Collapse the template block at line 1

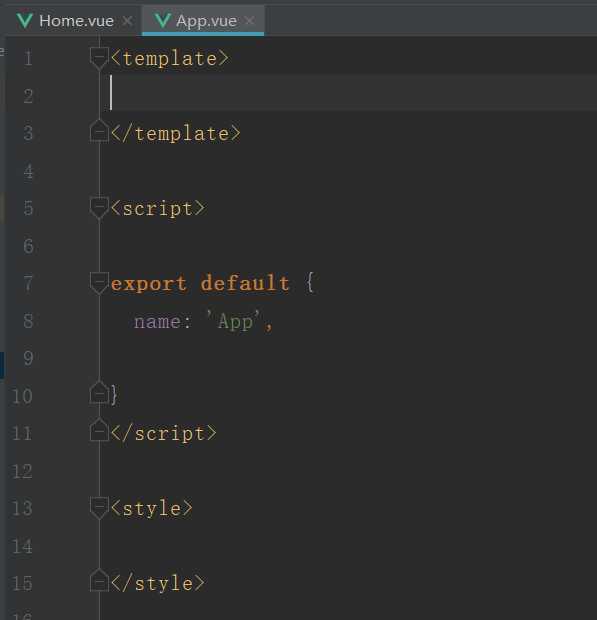coord(99,58)
